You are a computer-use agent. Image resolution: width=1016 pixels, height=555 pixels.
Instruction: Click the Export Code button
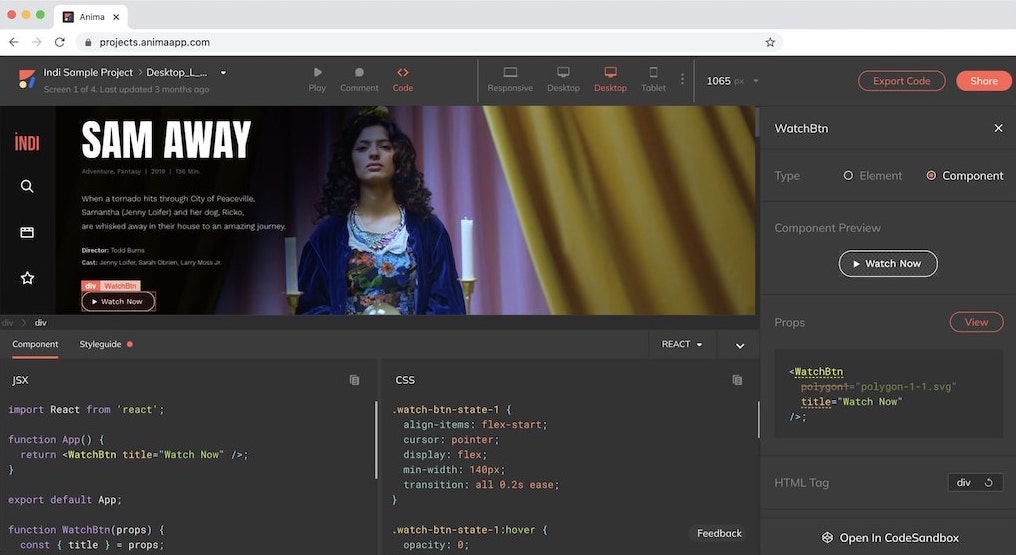pyautogui.click(x=901, y=81)
